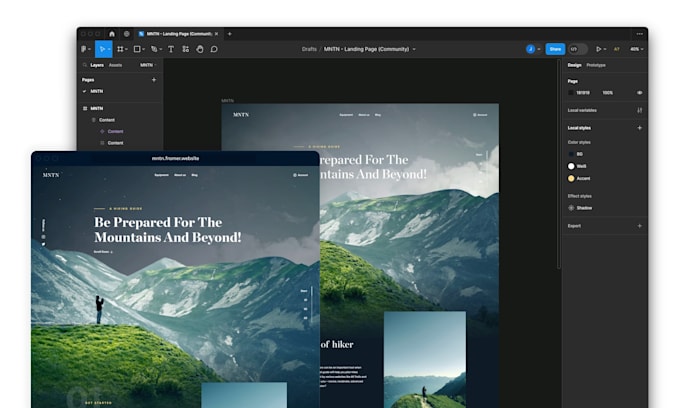Click the user avatar in Figma toolbar
This screenshot has width=680, height=408.
[530, 49]
